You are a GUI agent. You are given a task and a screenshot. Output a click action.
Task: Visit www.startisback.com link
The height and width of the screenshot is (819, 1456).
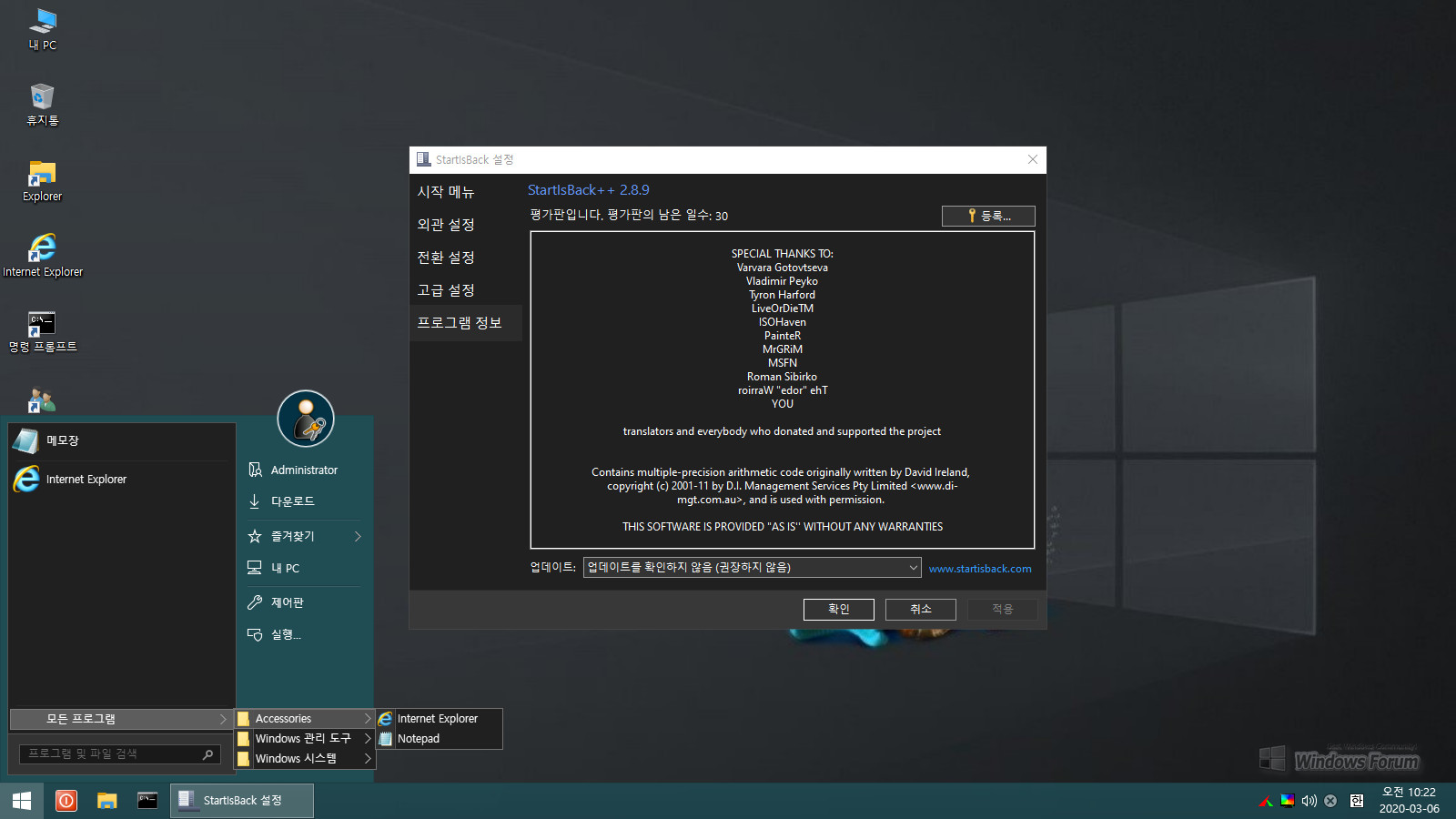[980, 569]
